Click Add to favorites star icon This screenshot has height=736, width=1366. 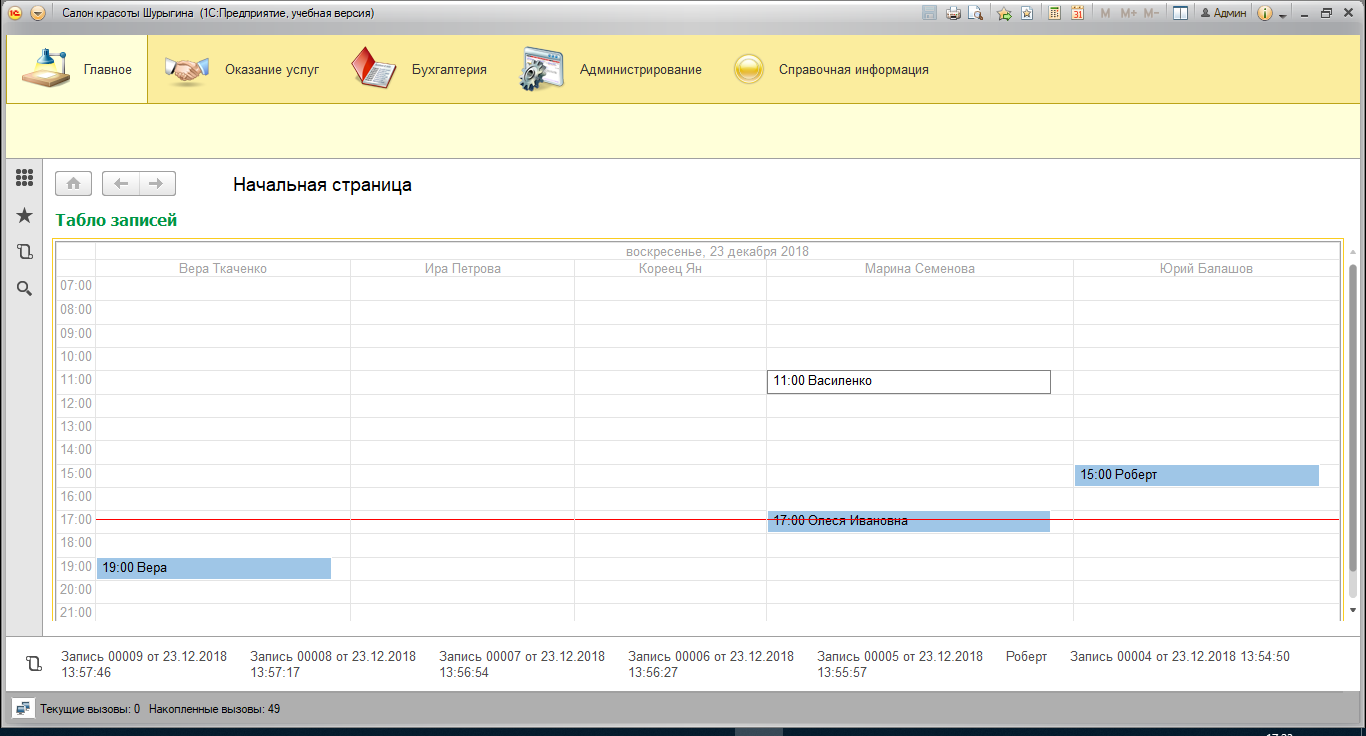point(1004,13)
